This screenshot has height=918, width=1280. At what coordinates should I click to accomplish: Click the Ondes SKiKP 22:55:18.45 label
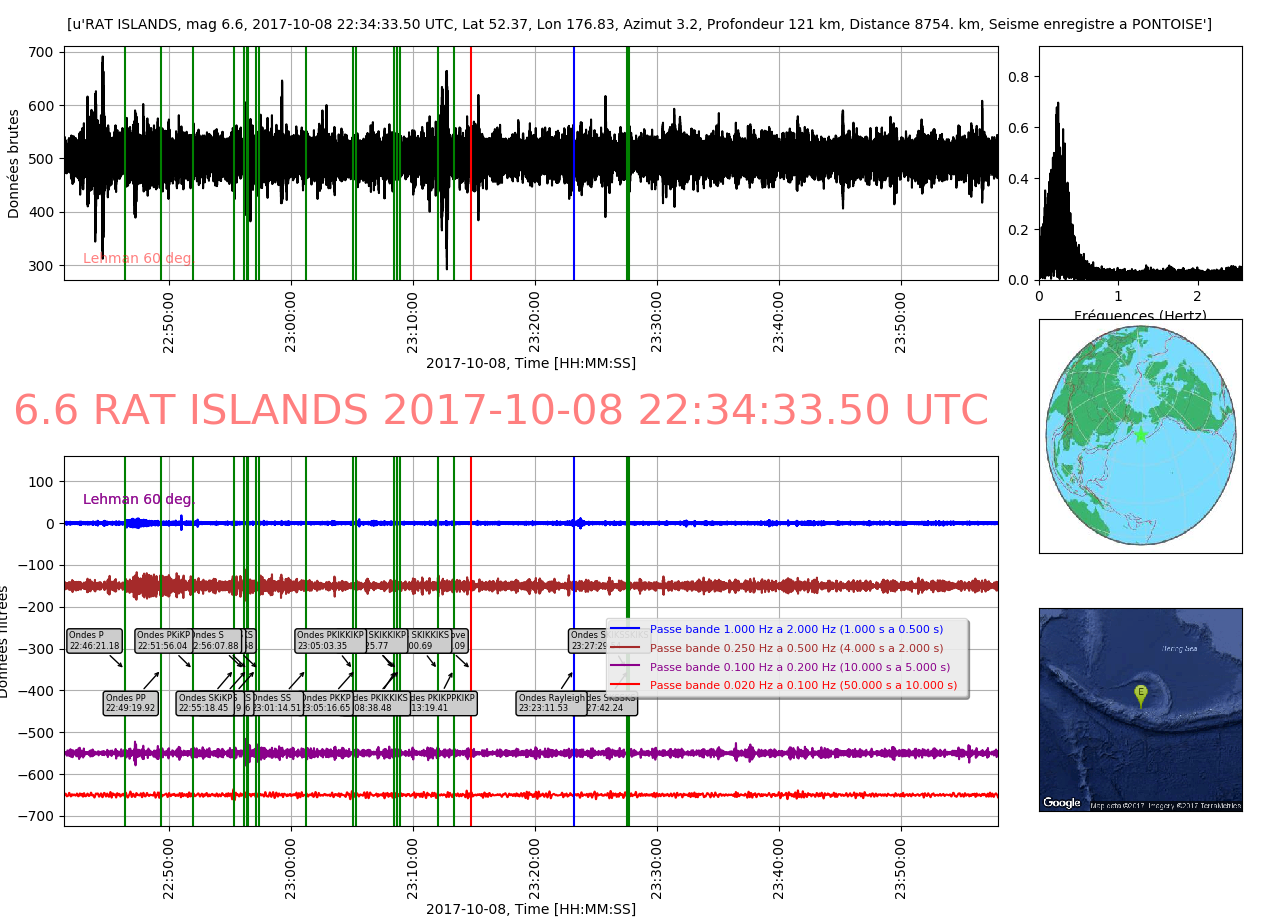tap(205, 703)
